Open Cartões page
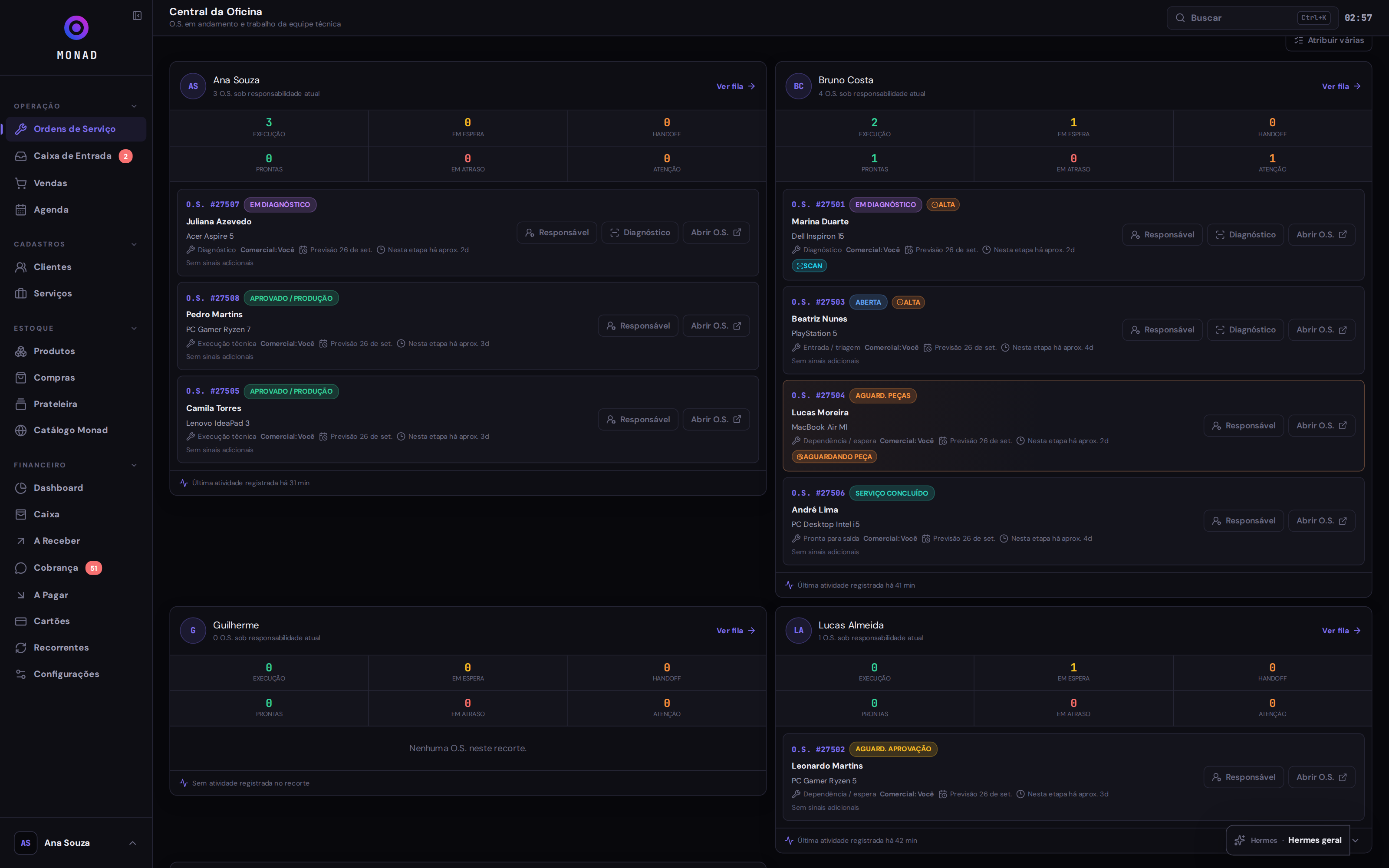This screenshot has width=1389, height=868. [76, 621]
